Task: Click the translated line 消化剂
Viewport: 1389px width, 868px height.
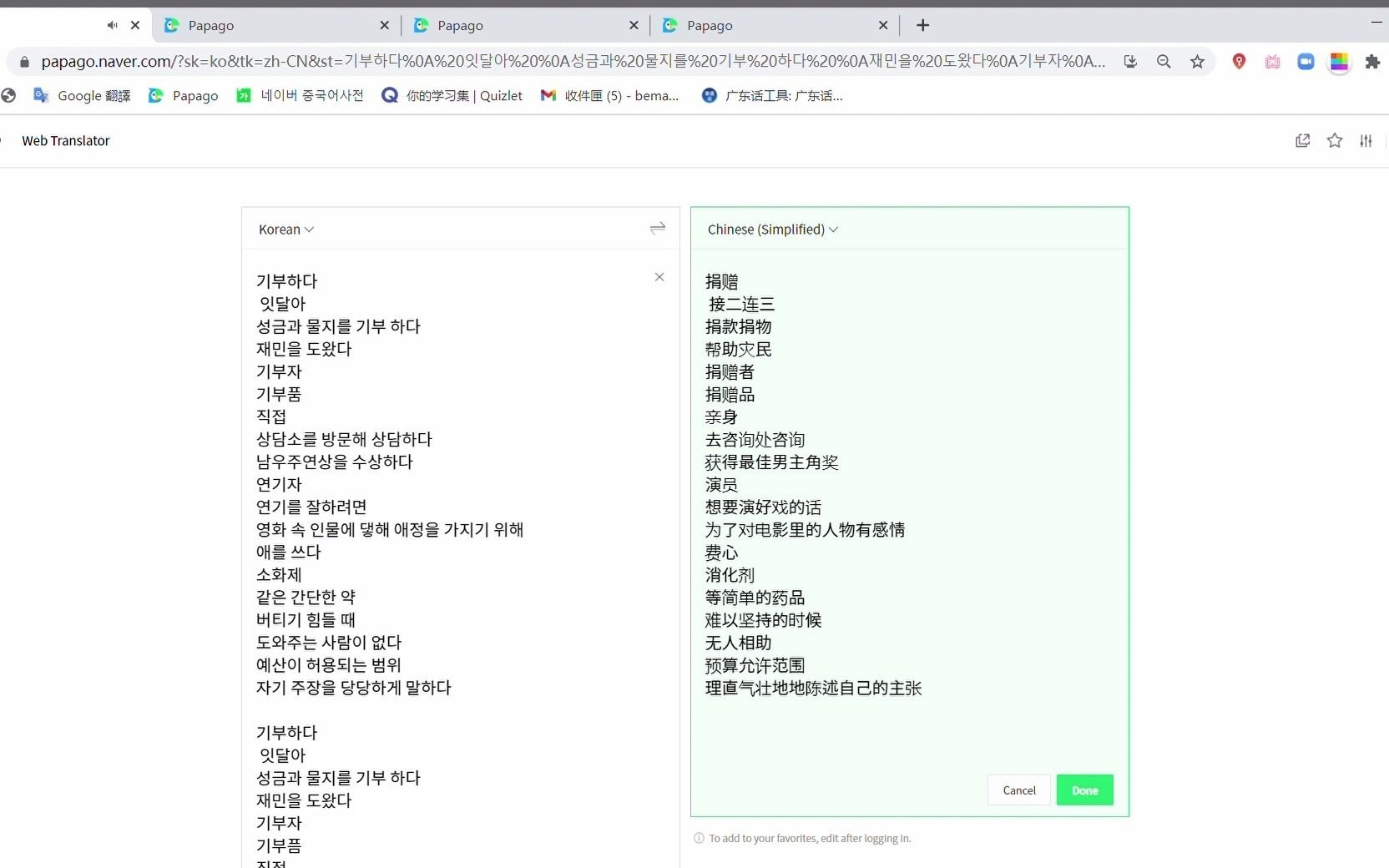Action: [x=730, y=575]
